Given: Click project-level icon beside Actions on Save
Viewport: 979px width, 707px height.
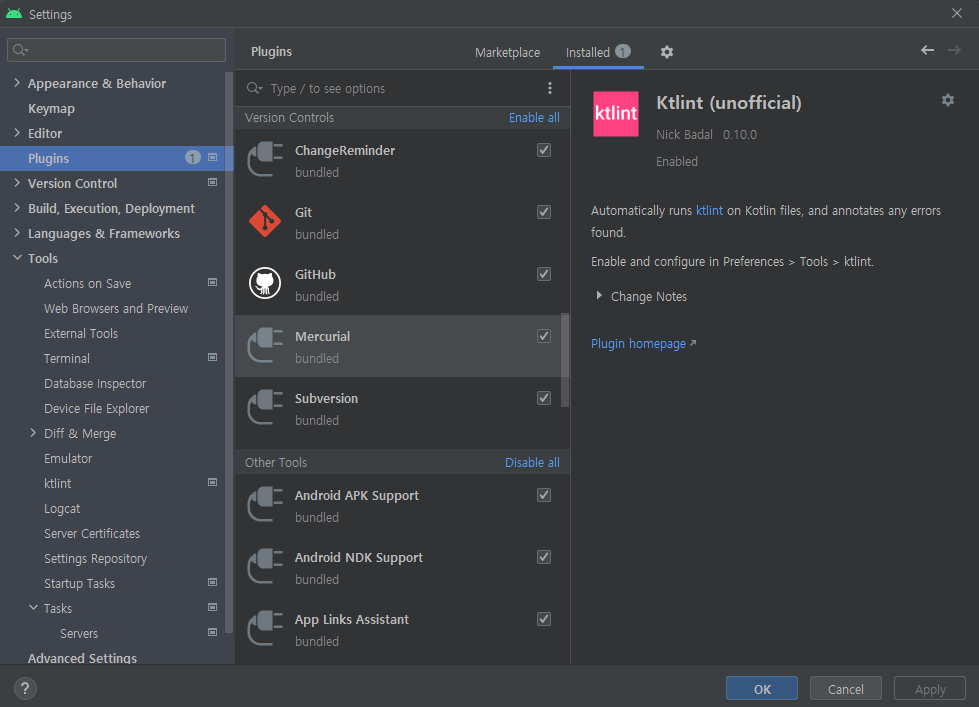Looking at the screenshot, I should click(x=212, y=282).
